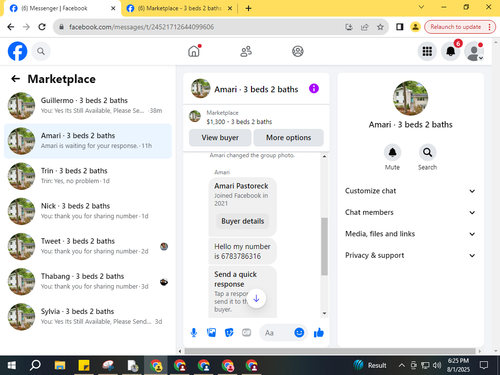Mute the chat with the bell icon

pos(392,153)
